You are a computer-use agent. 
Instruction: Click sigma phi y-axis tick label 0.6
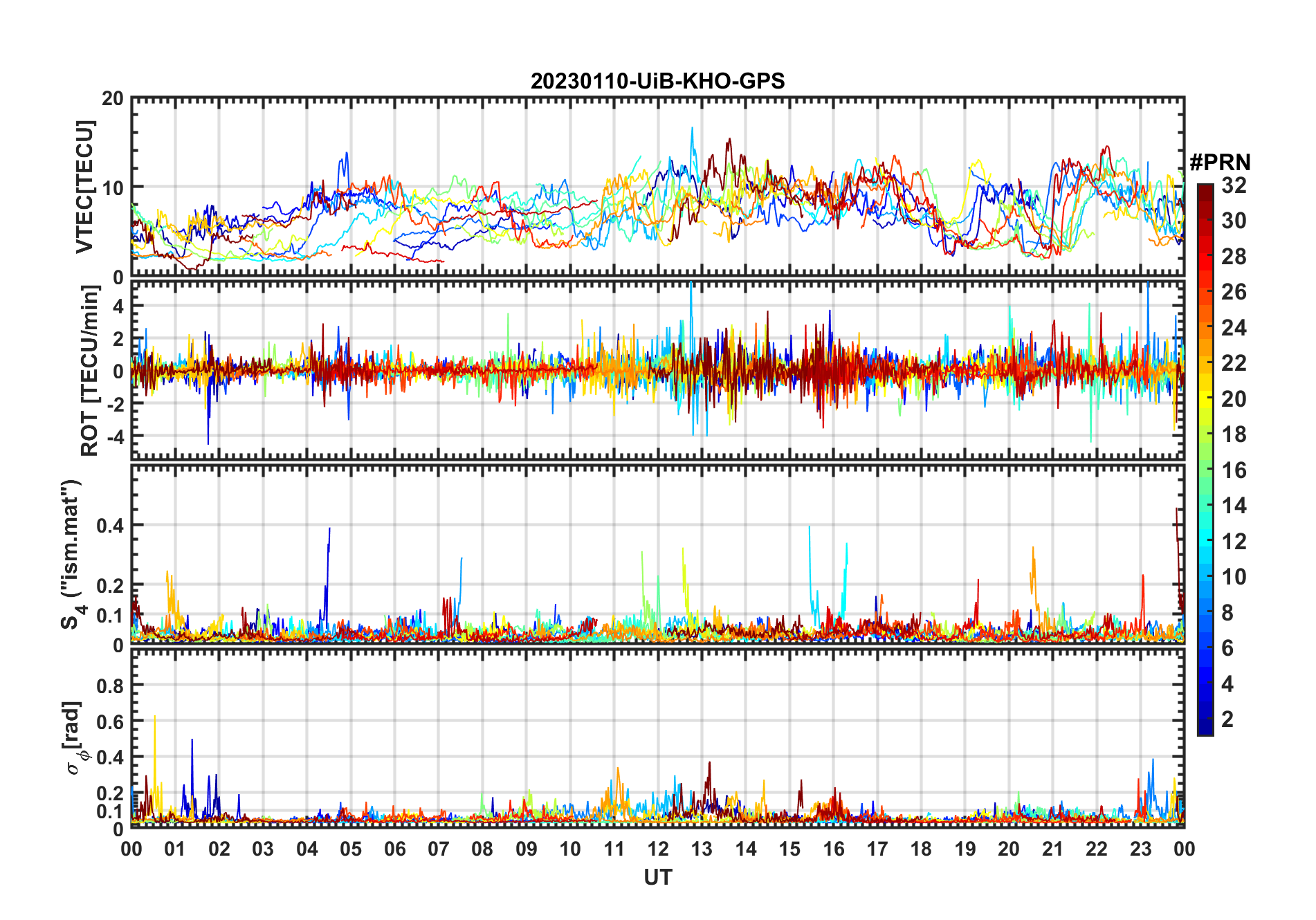[x=111, y=722]
